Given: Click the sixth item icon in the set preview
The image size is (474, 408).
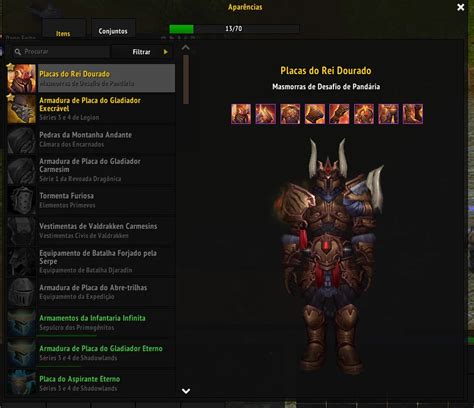Looking at the screenshot, I should (x=364, y=114).
